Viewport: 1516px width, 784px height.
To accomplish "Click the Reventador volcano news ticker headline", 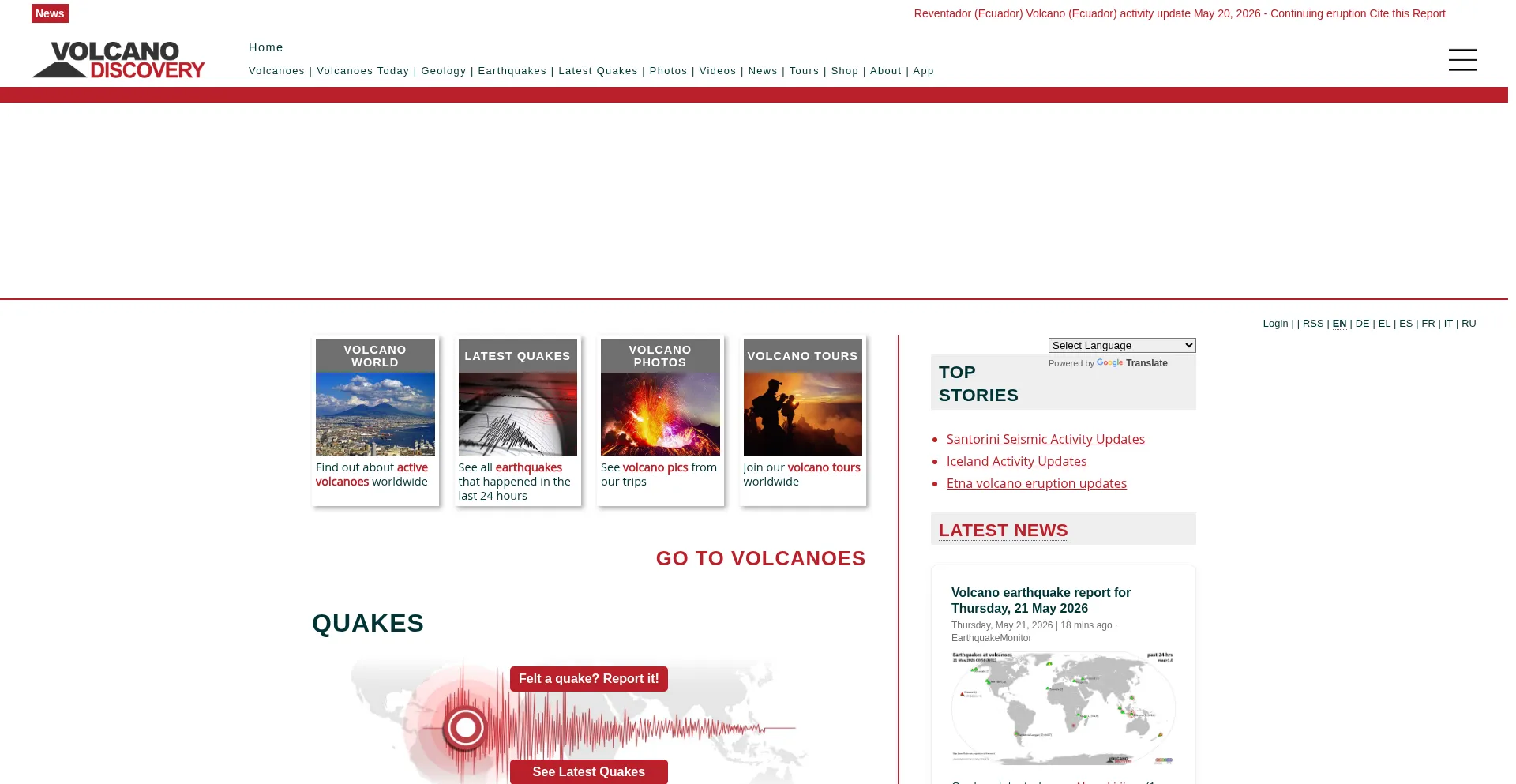I will coord(1180,13).
